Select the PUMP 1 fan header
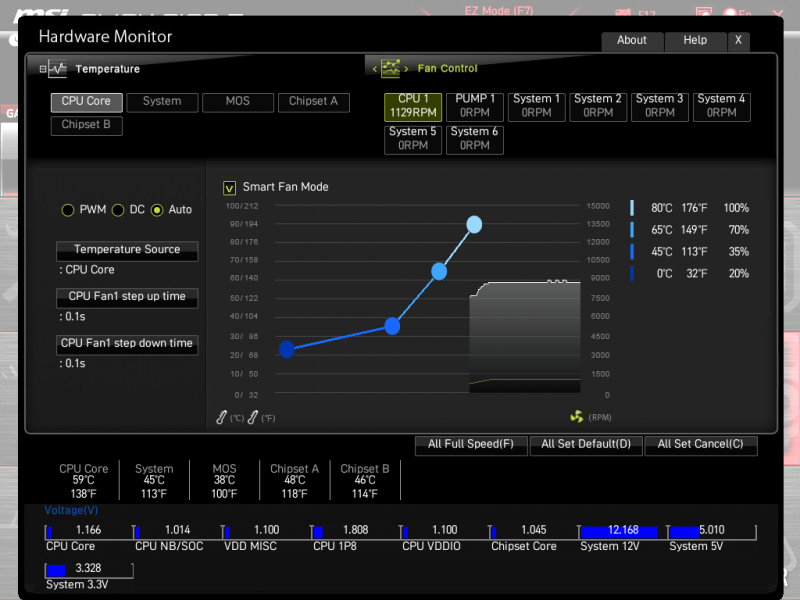This screenshot has height=600, width=800. coord(475,106)
